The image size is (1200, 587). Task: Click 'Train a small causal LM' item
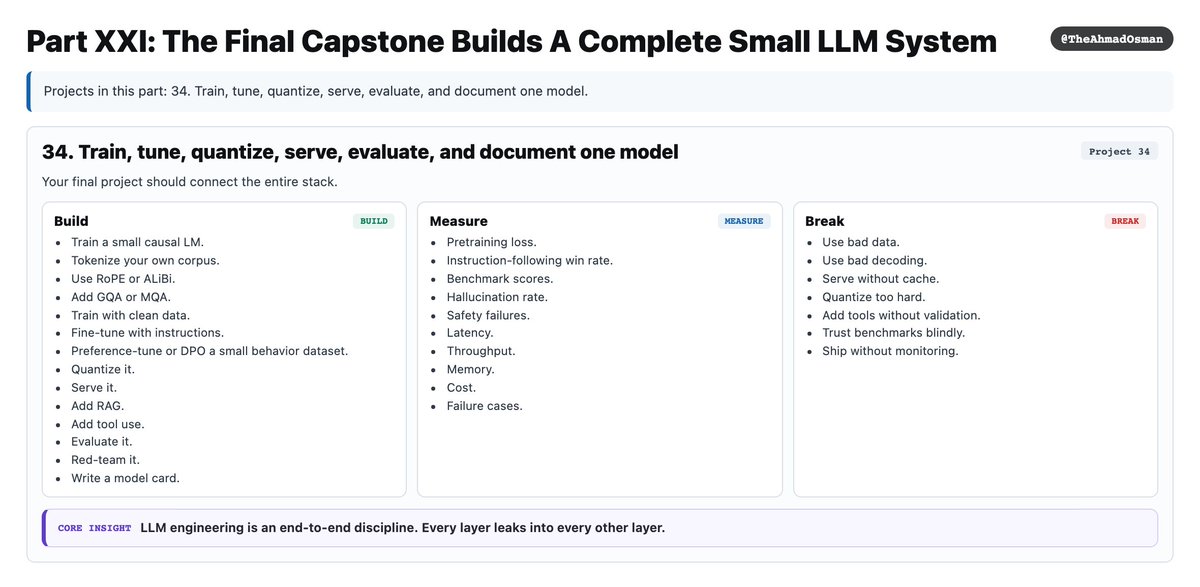point(137,242)
